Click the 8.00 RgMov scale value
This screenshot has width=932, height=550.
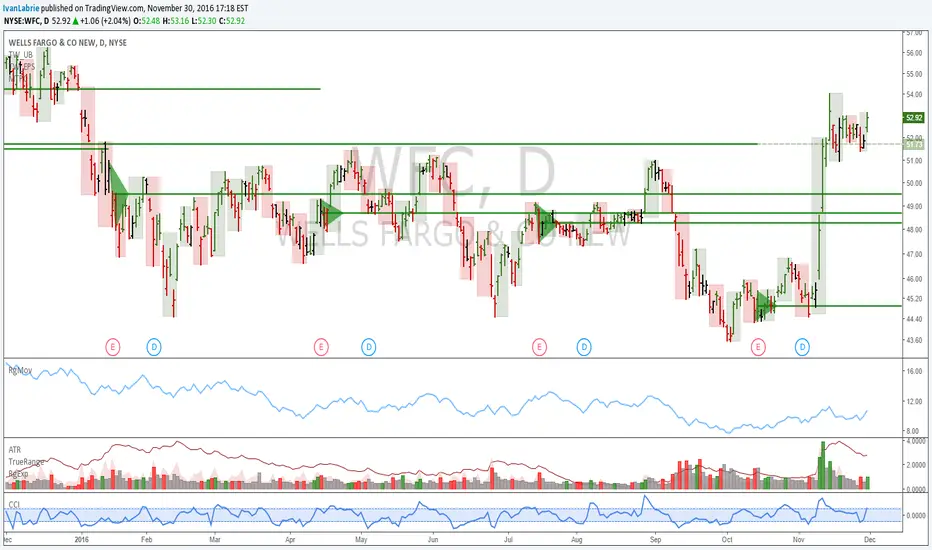(914, 430)
